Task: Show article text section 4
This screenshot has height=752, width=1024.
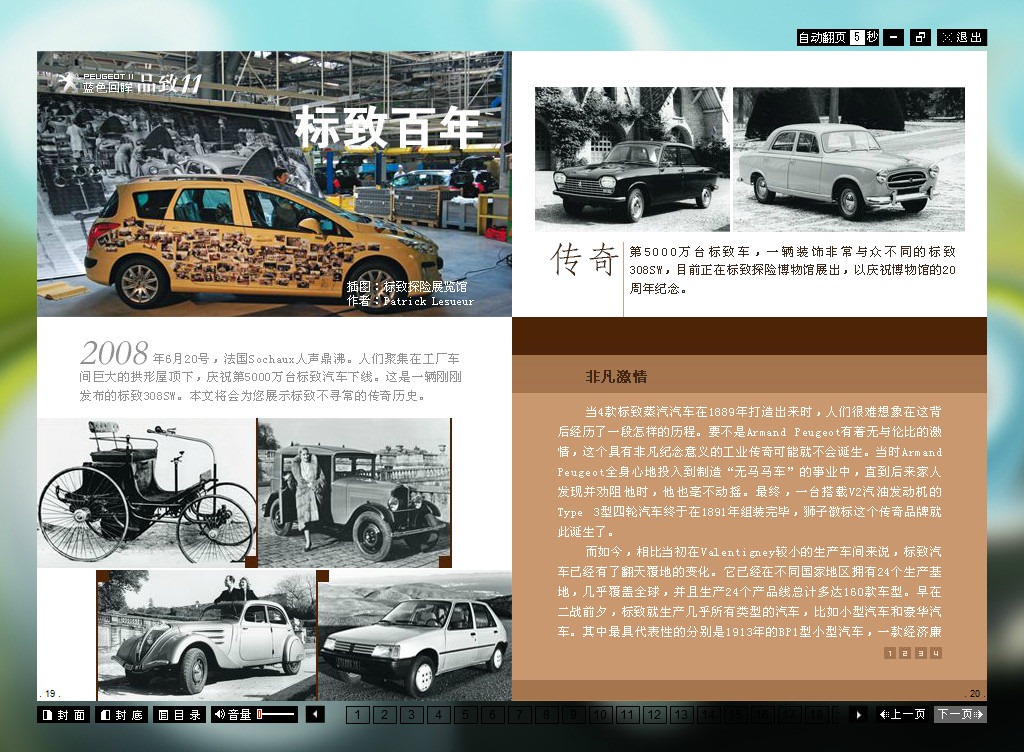Action: [x=936, y=653]
